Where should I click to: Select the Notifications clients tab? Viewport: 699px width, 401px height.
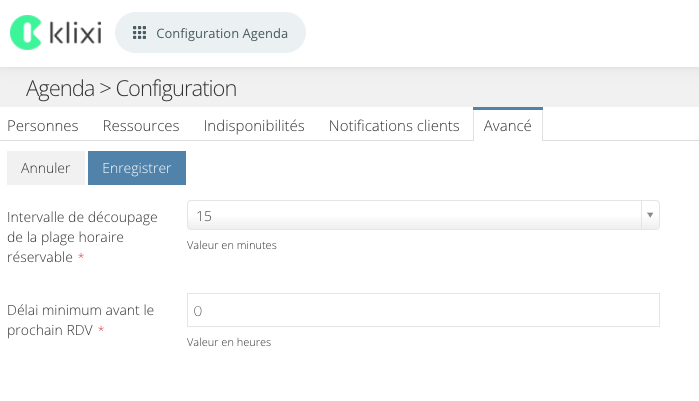pos(394,126)
